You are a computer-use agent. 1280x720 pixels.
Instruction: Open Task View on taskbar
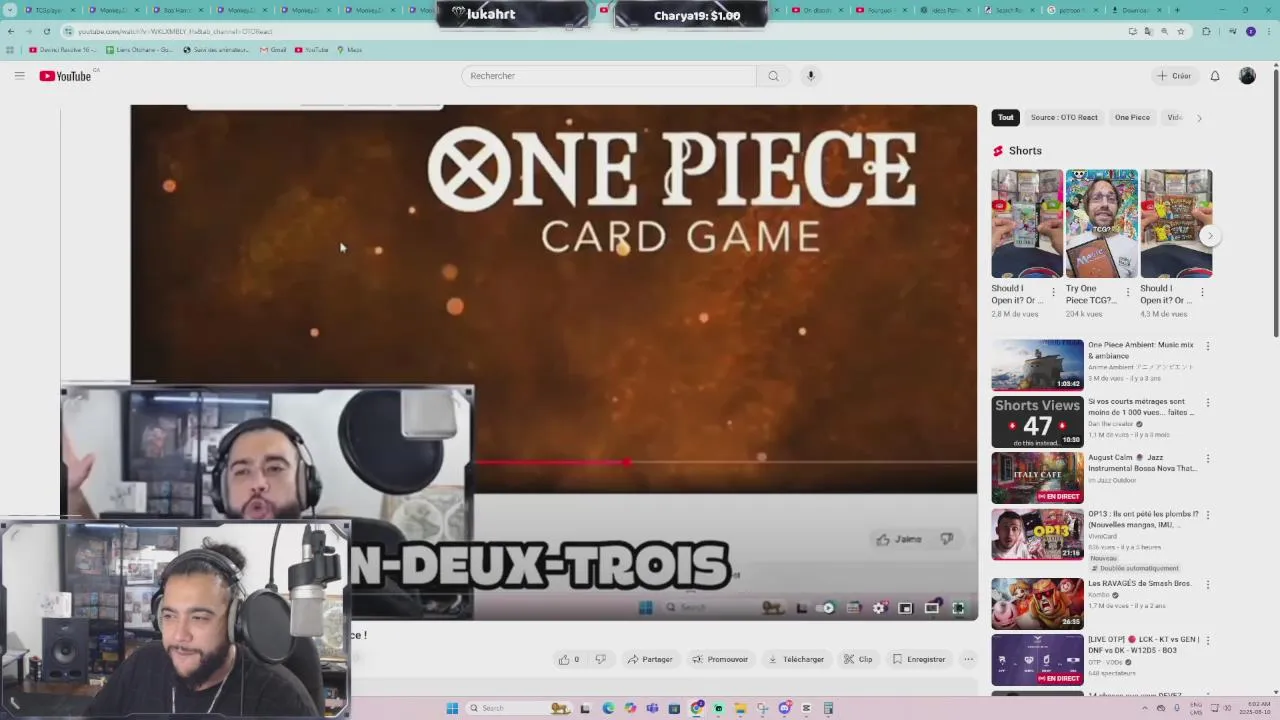(x=586, y=708)
